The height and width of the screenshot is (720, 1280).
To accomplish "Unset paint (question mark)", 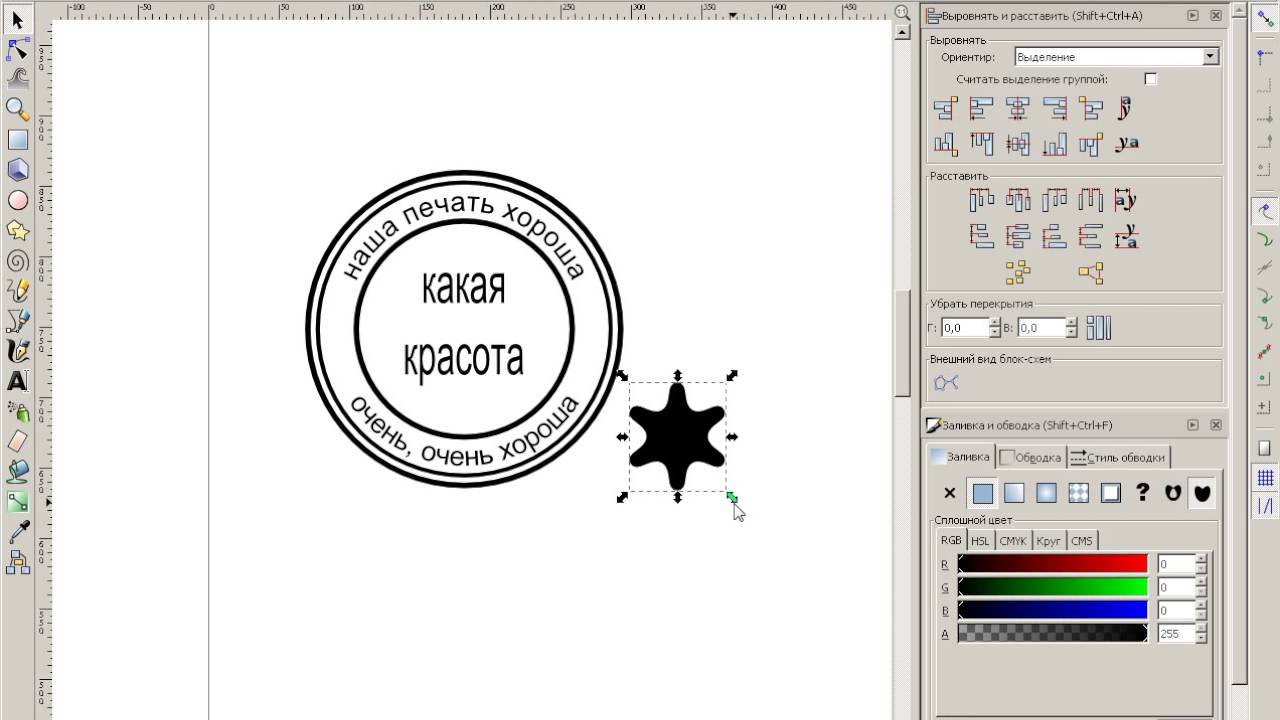I will pyautogui.click(x=1142, y=493).
